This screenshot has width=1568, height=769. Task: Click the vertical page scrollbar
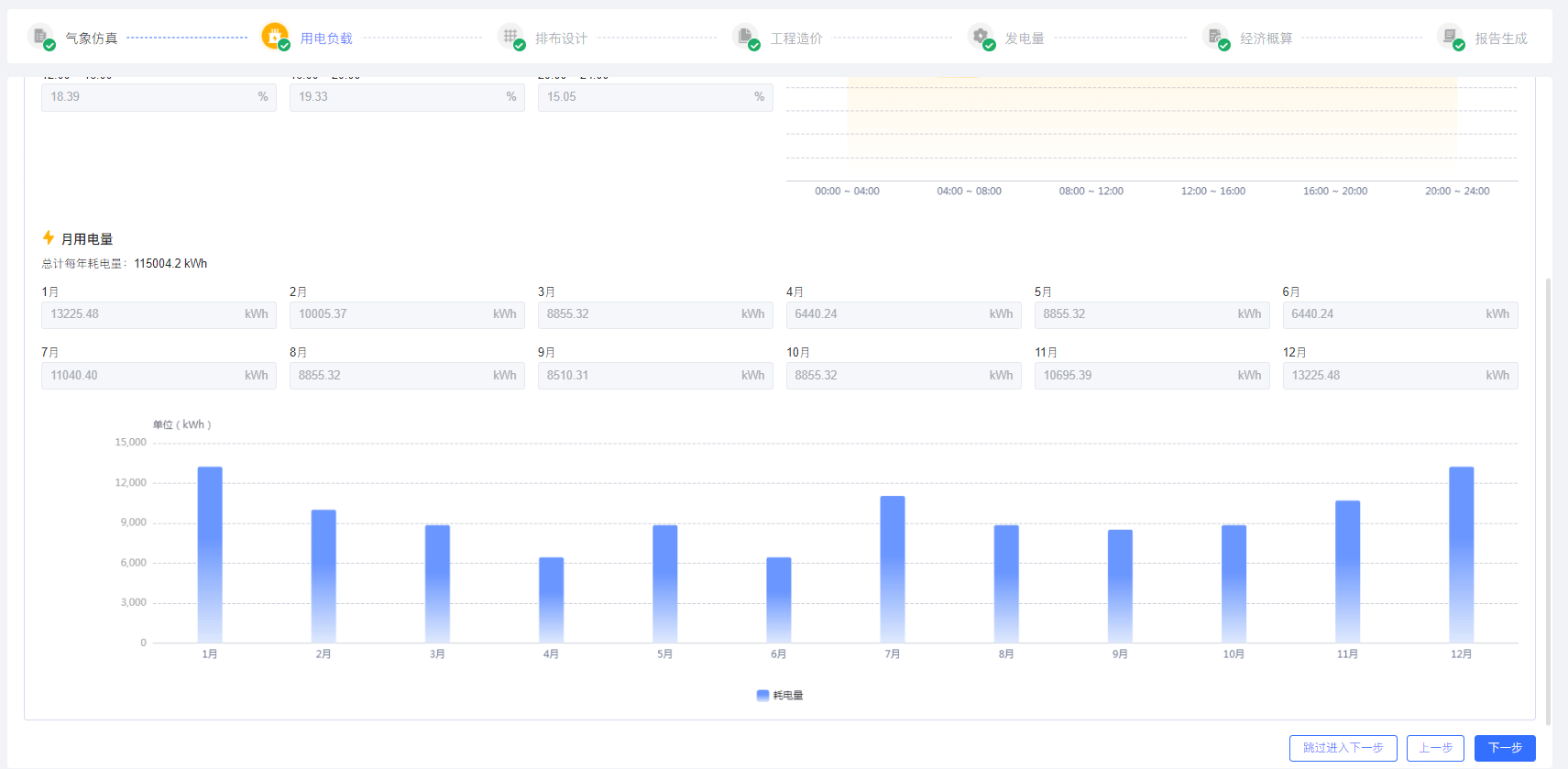tap(1548, 501)
